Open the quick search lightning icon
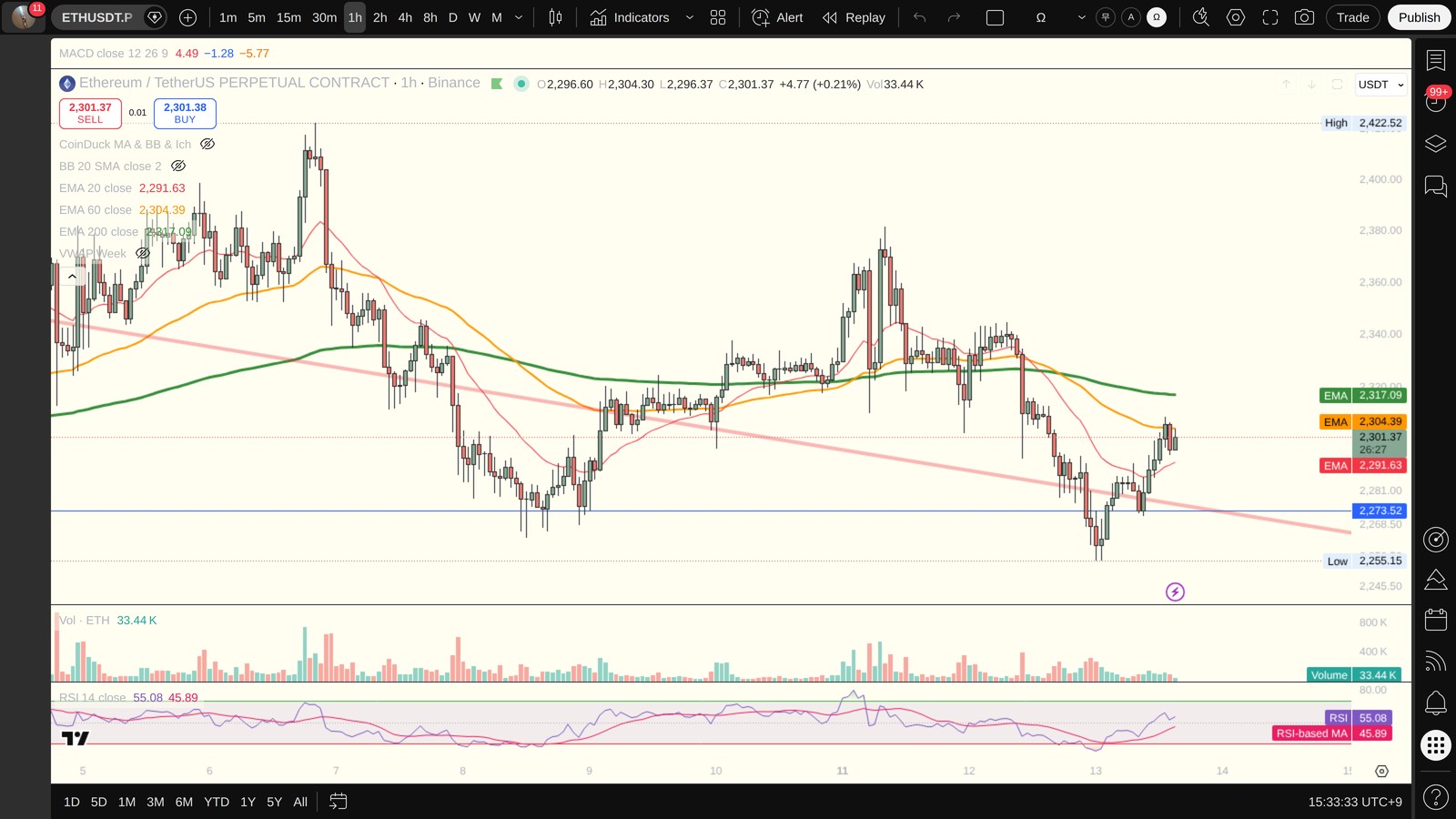The image size is (1456, 819). pos(1201,17)
